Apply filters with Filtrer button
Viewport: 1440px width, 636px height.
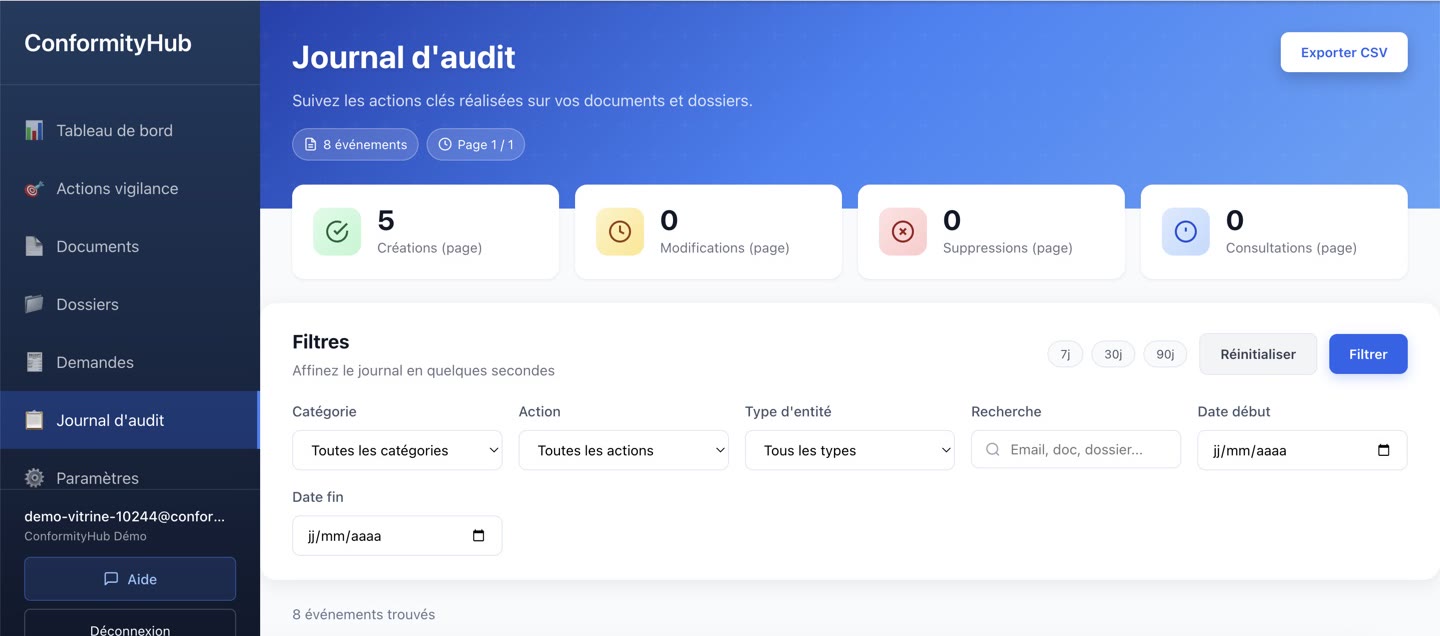coord(1368,354)
